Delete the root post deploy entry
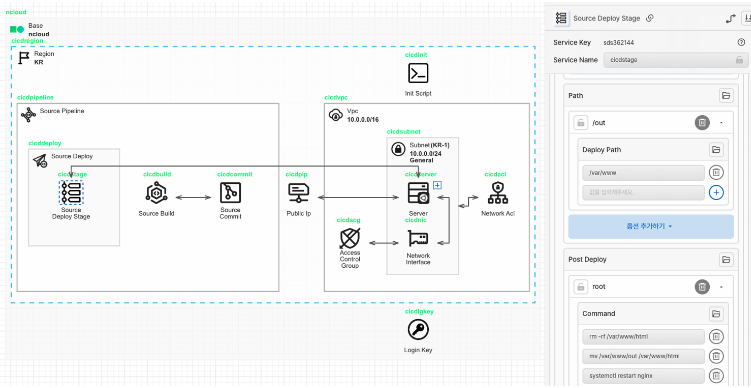 coord(702,286)
